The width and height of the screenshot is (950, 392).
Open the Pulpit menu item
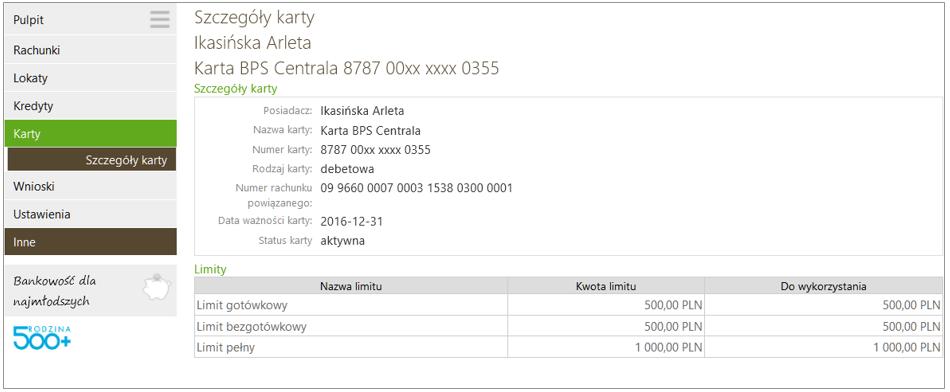pos(90,20)
